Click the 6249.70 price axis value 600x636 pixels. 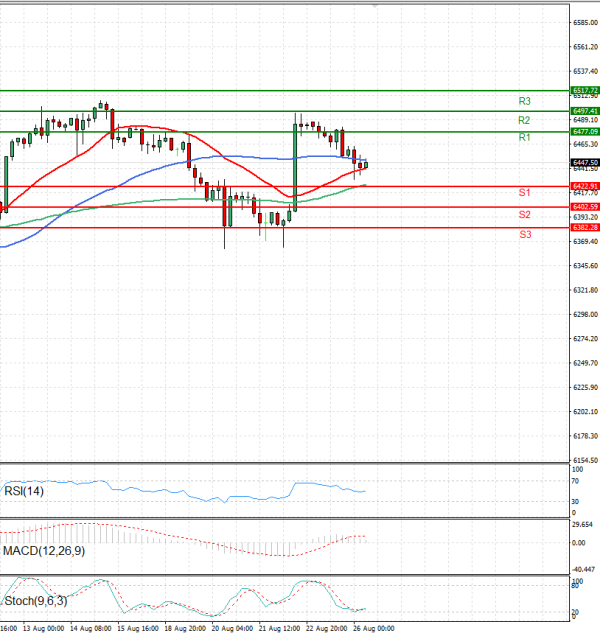(x=585, y=363)
